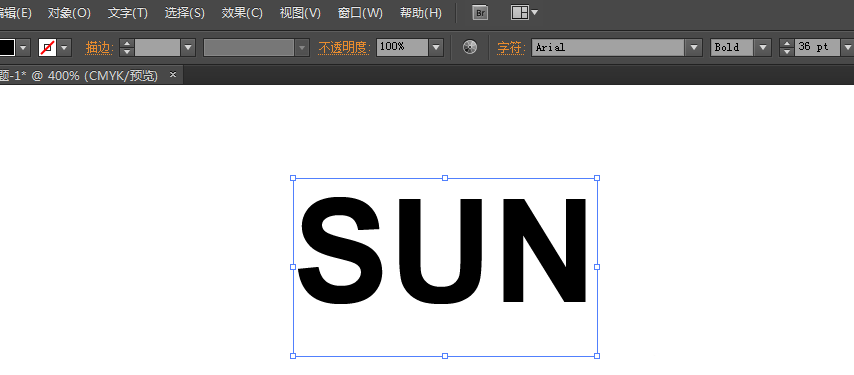Click the stroke none color swatch
The width and height of the screenshot is (854, 375).
pos(47,48)
